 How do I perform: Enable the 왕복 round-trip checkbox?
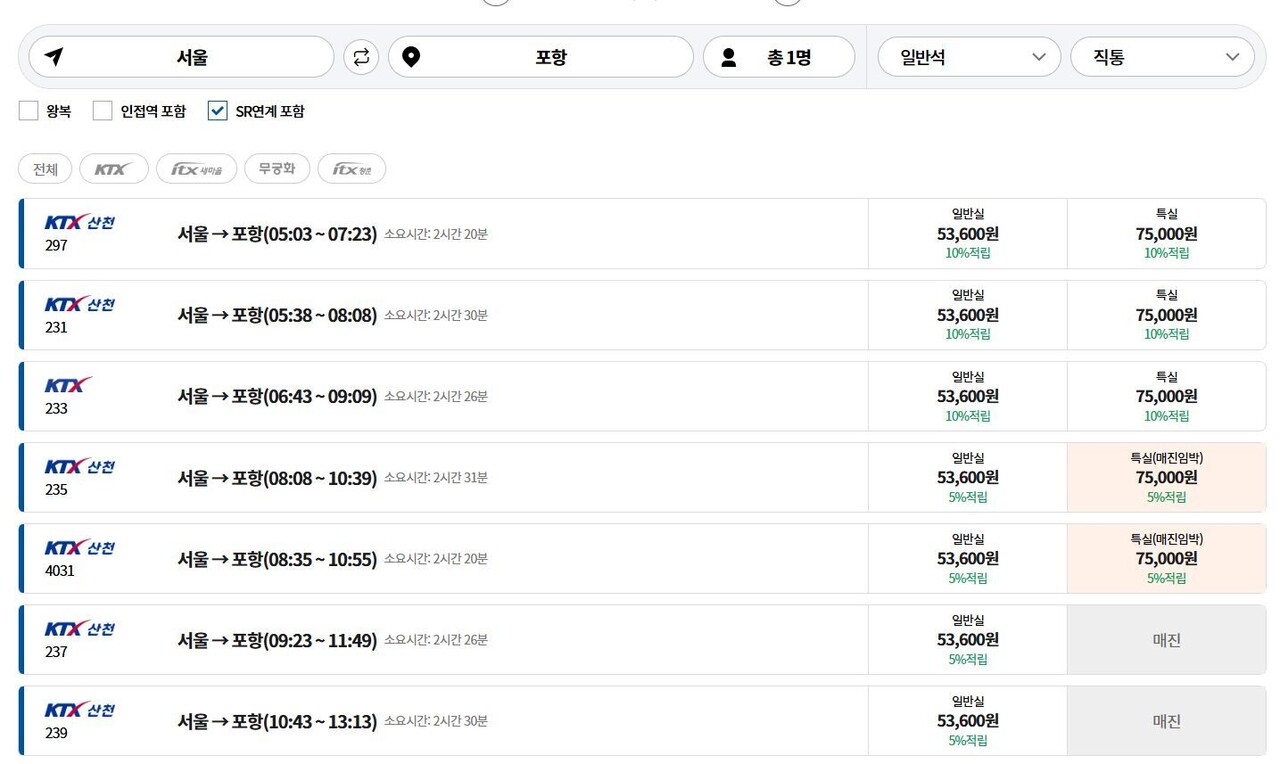tap(28, 111)
